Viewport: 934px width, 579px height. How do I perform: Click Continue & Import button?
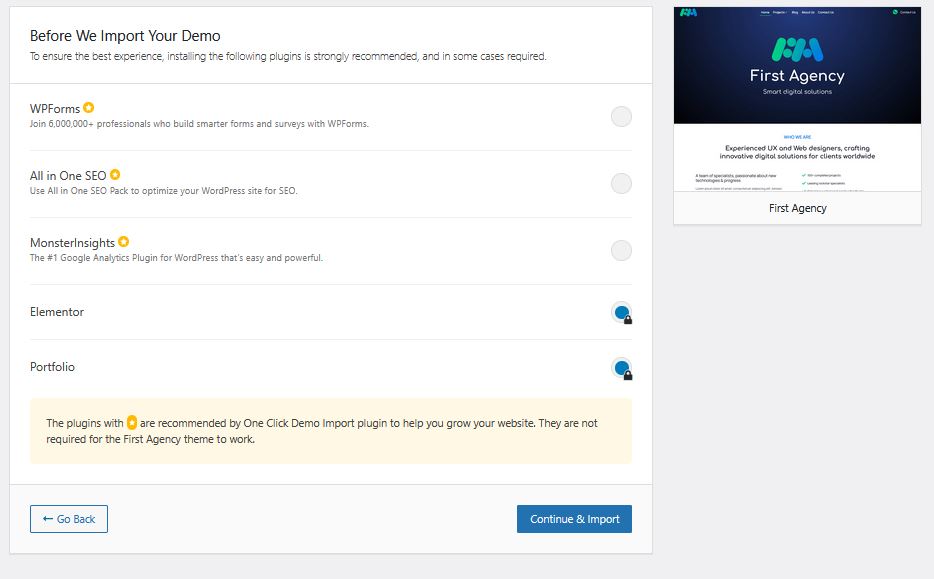pos(574,519)
